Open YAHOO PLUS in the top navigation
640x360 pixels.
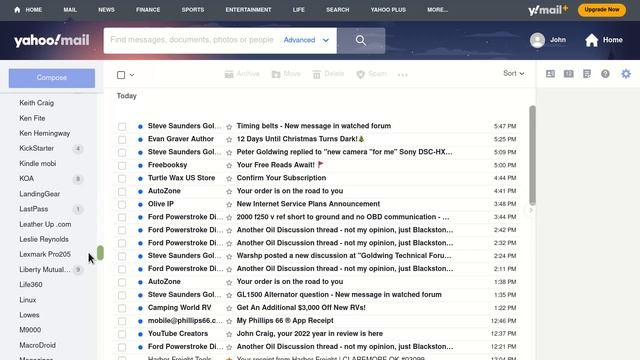(x=388, y=10)
